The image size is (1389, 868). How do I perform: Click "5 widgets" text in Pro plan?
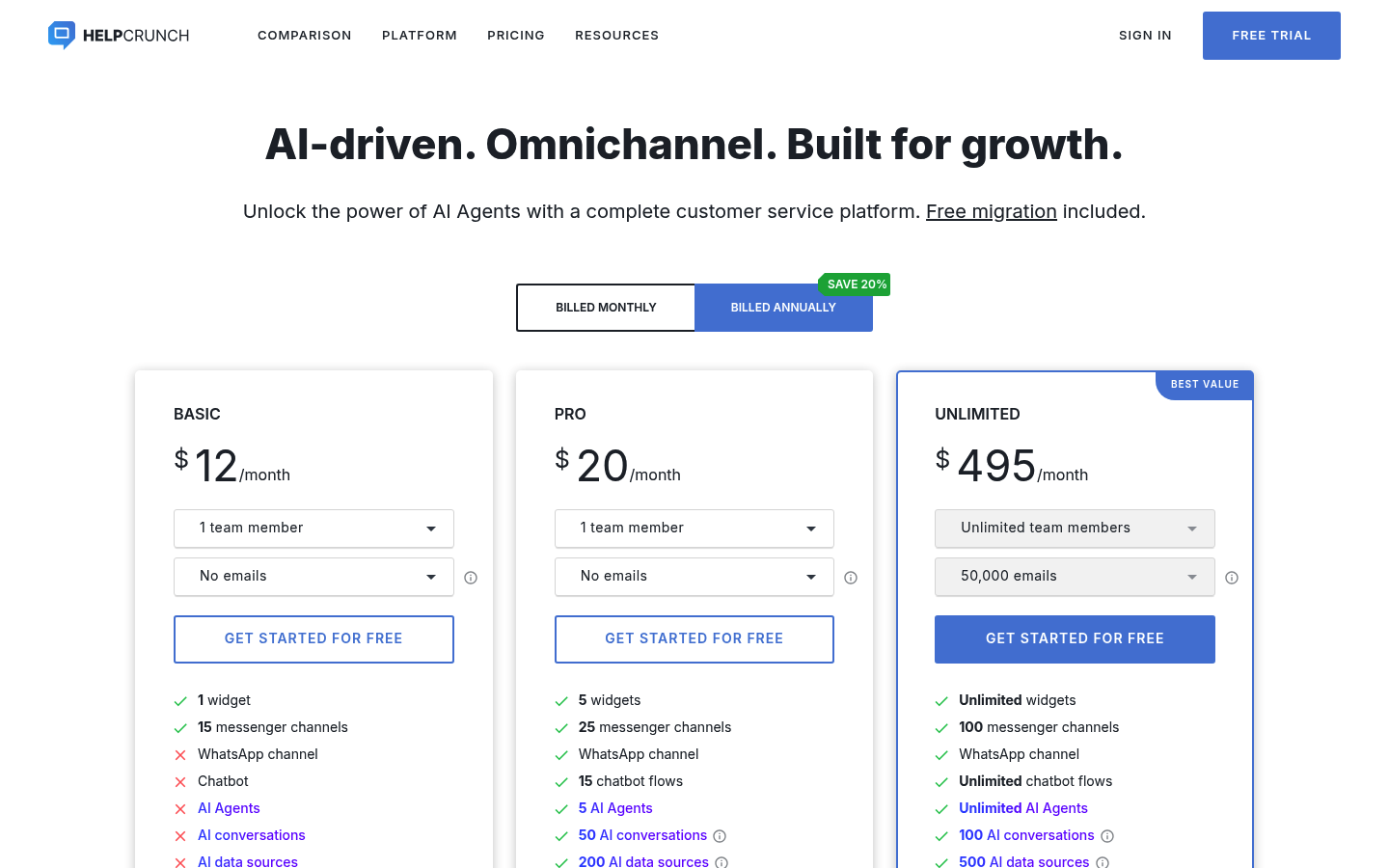(610, 700)
